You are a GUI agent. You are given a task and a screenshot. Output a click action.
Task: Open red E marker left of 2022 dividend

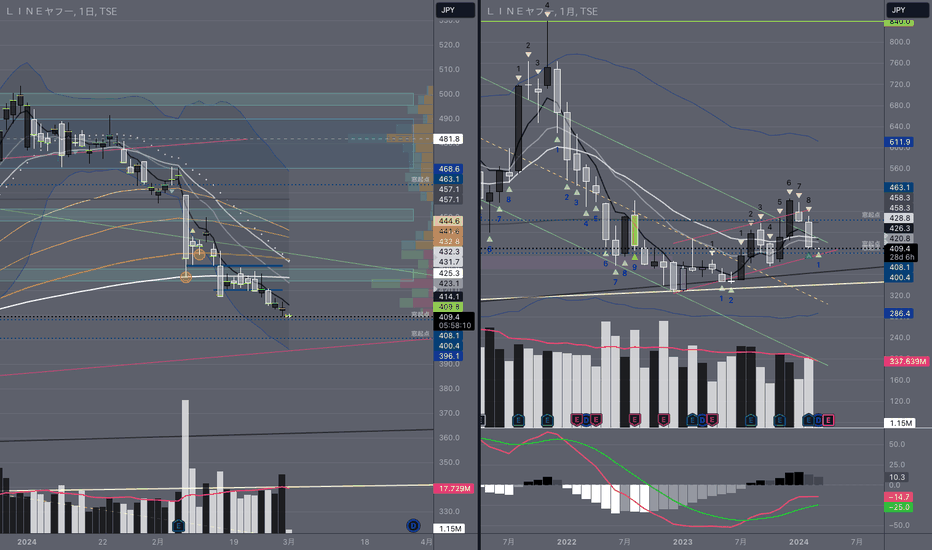point(576,420)
